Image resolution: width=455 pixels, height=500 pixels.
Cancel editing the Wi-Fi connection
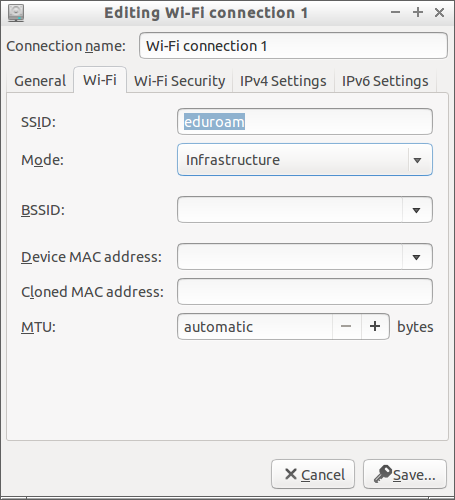coord(313,474)
